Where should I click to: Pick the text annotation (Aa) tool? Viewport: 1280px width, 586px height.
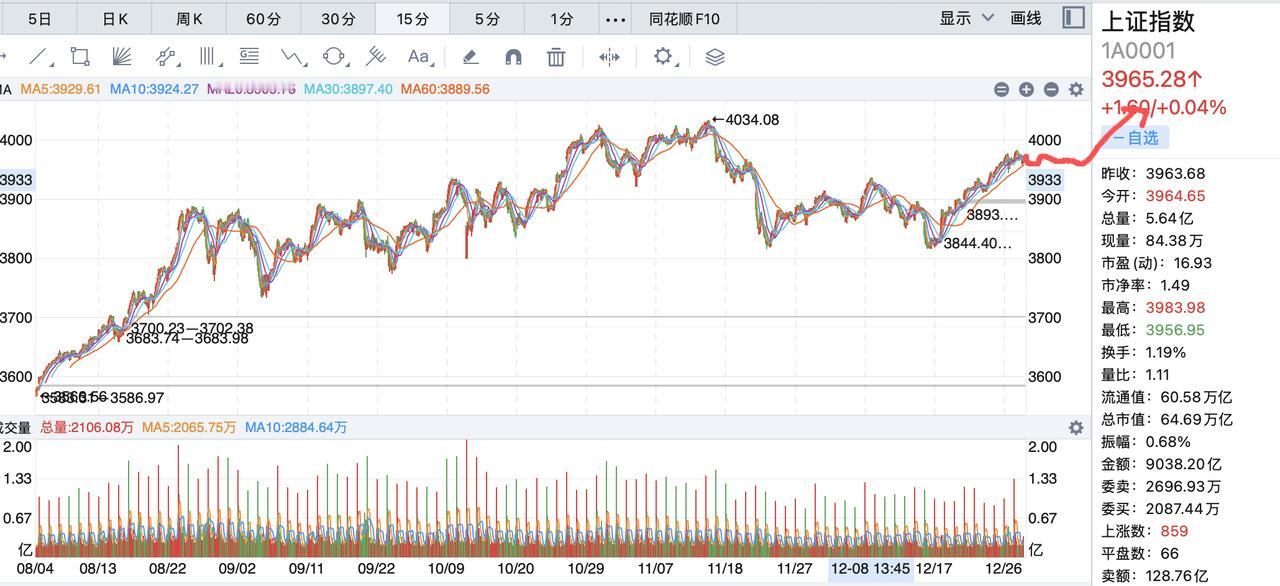420,57
